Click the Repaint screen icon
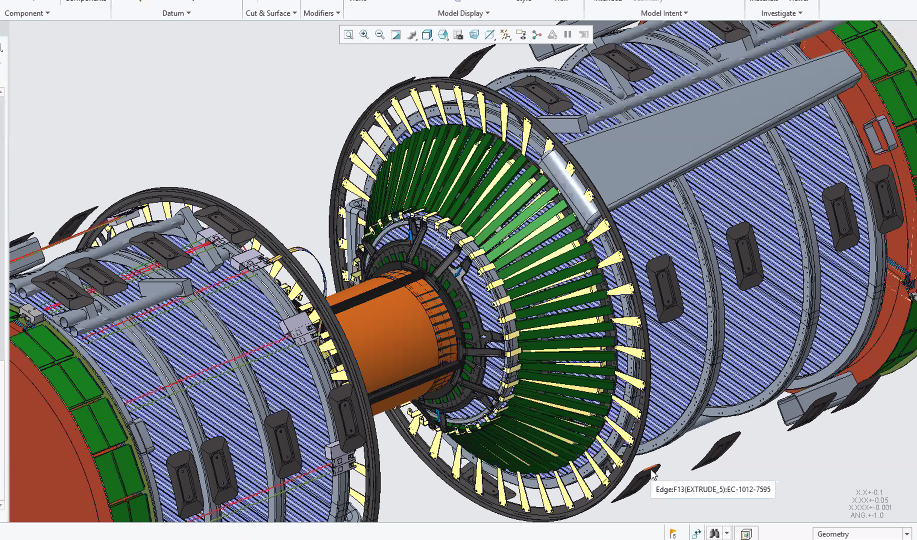This screenshot has height=540, width=917. tap(396, 35)
